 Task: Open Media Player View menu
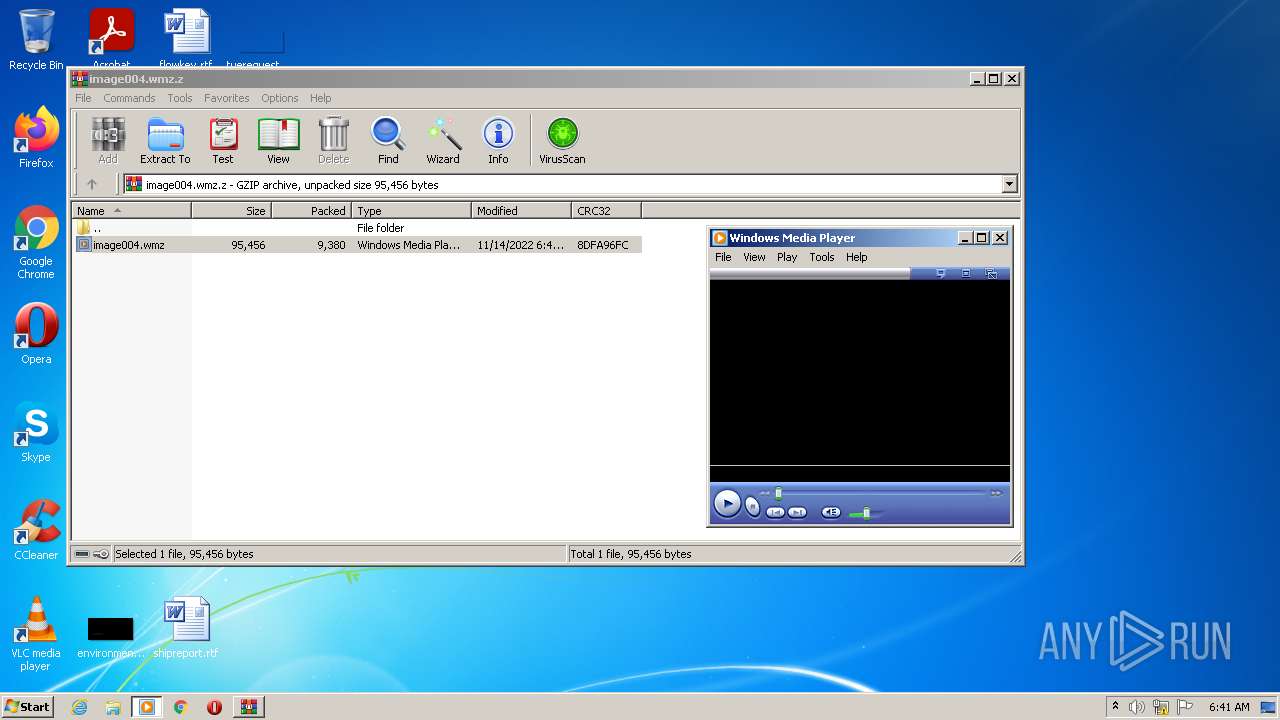click(x=754, y=257)
